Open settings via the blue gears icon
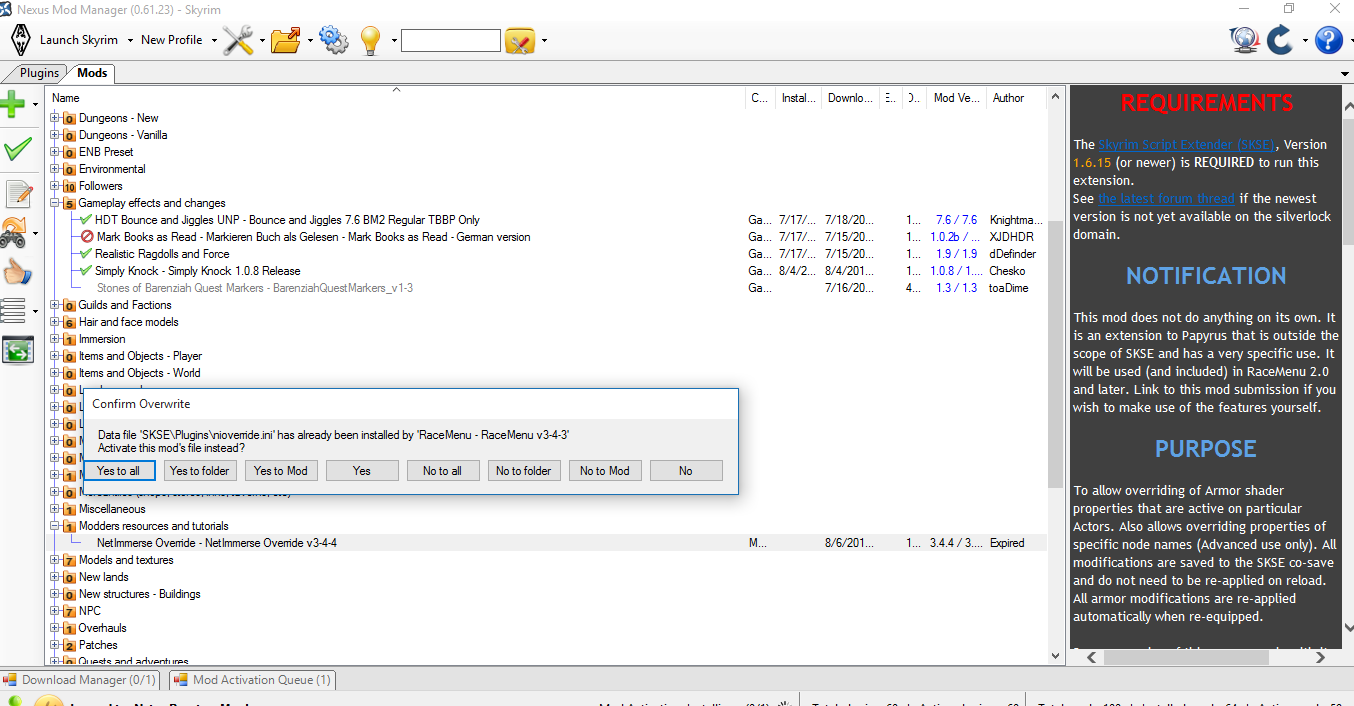 (333, 40)
